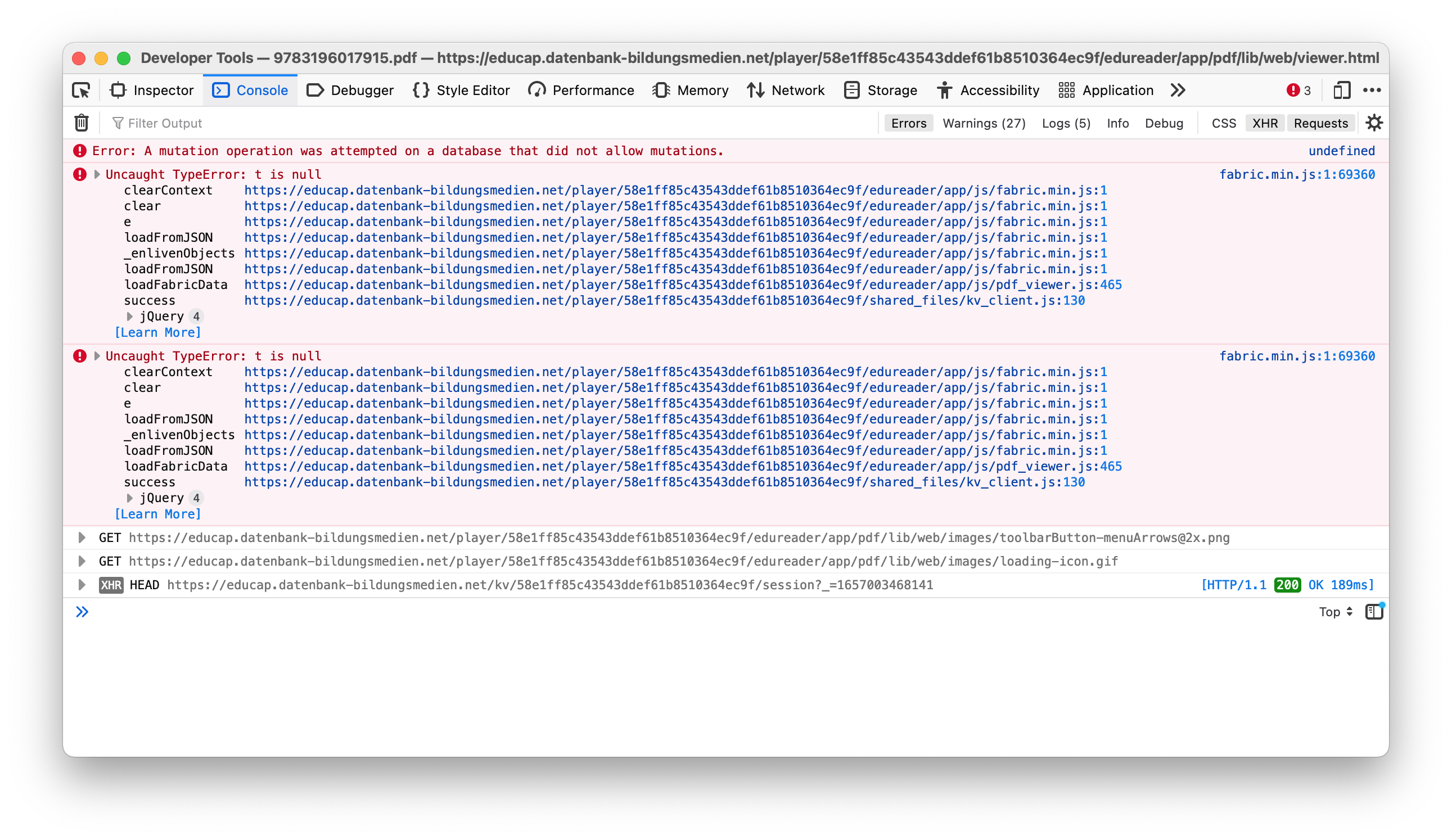
Task: Expand the GET loading-icon.gif request
Action: tap(82, 561)
